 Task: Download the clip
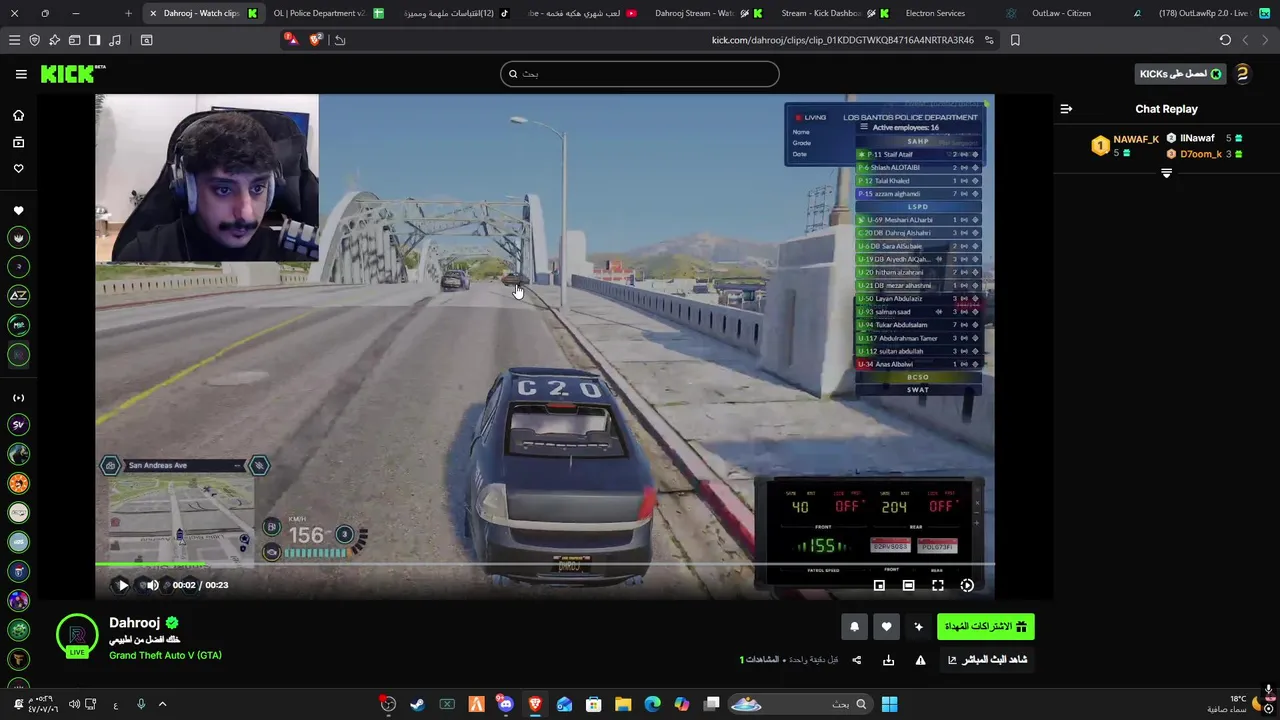888,660
